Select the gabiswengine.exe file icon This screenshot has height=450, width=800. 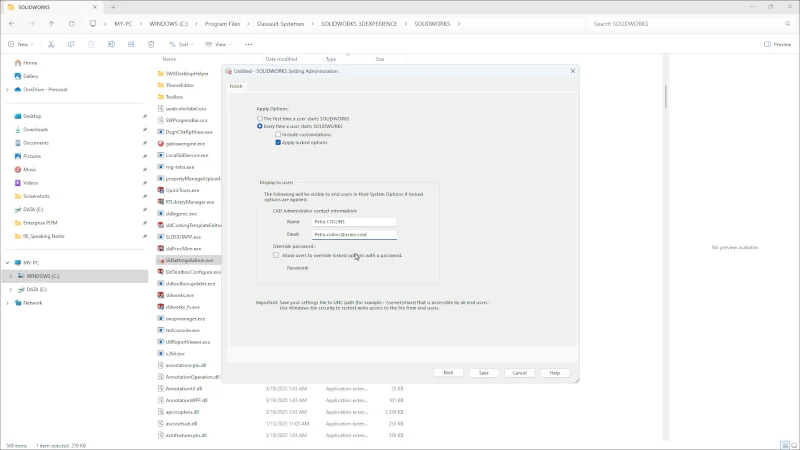click(x=161, y=143)
